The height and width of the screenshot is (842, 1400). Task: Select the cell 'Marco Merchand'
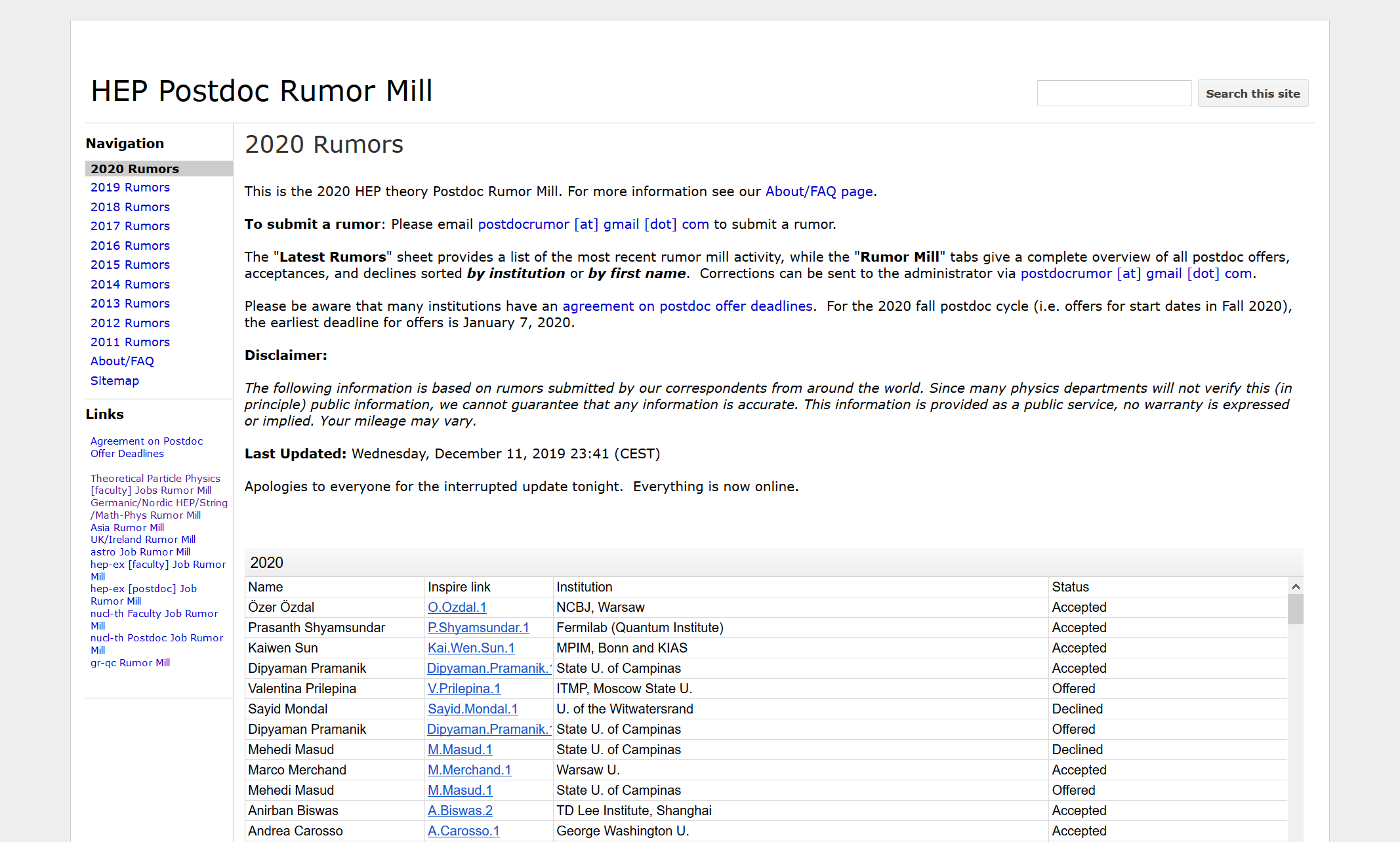click(335, 770)
